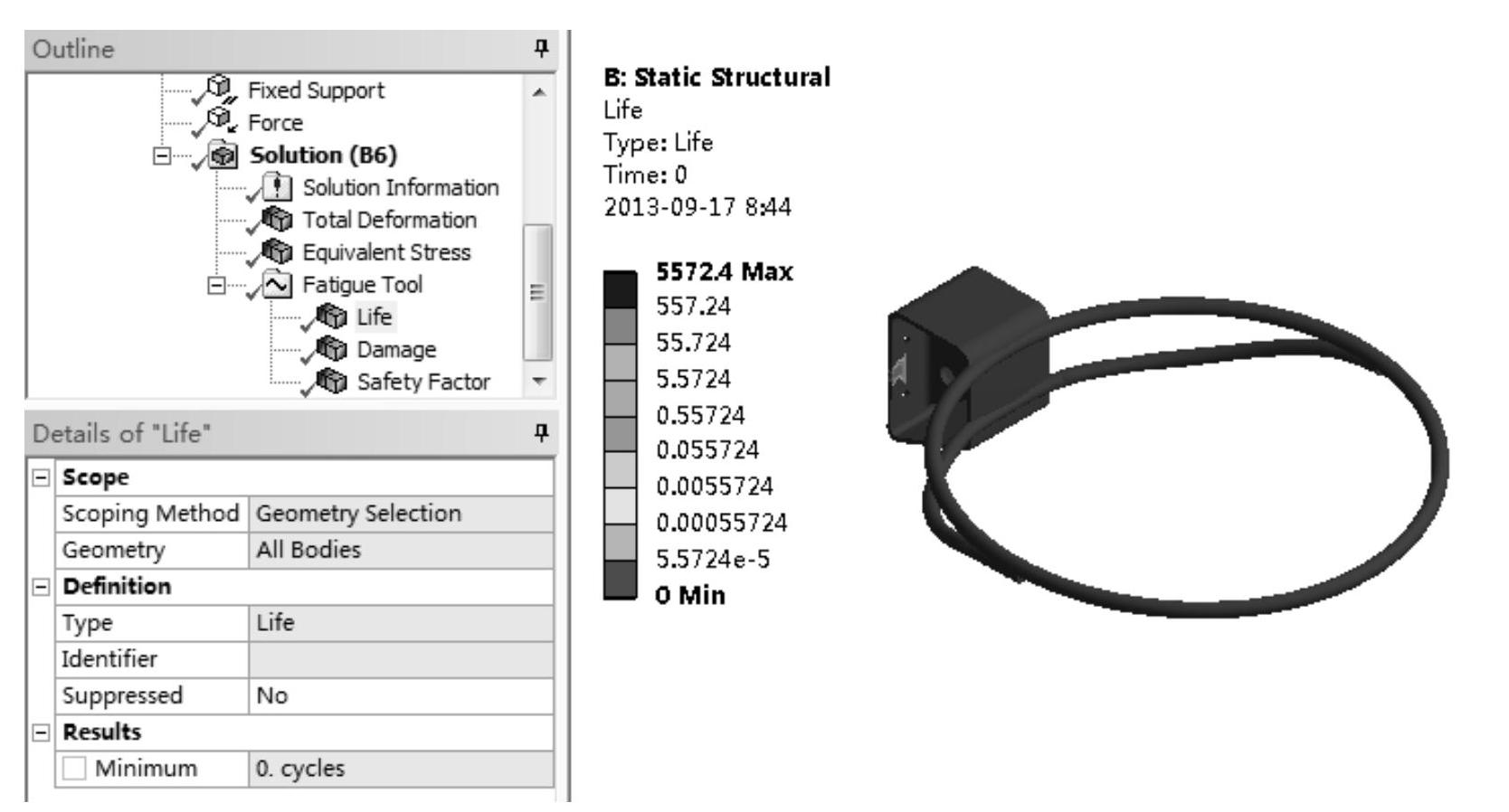
Task: Click the Minimum value 0. cycles
Action: click(401, 769)
